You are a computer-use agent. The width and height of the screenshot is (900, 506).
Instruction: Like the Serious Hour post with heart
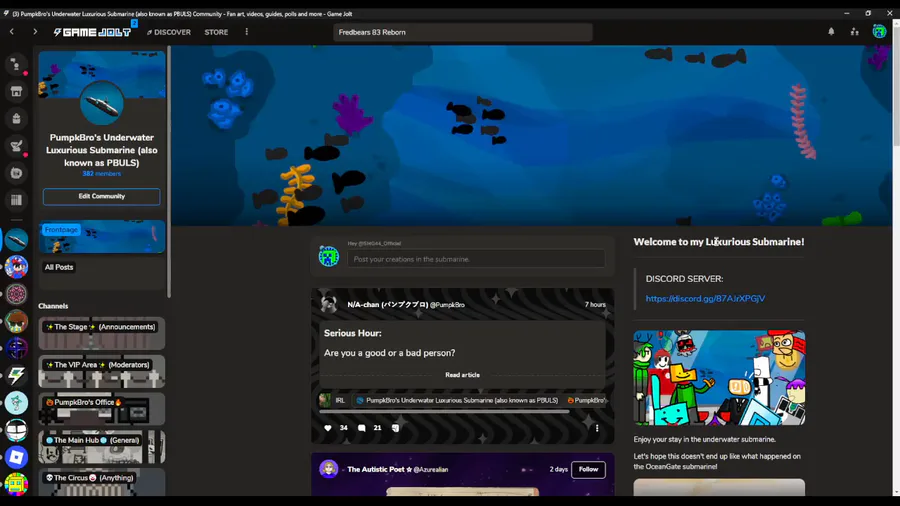point(328,428)
